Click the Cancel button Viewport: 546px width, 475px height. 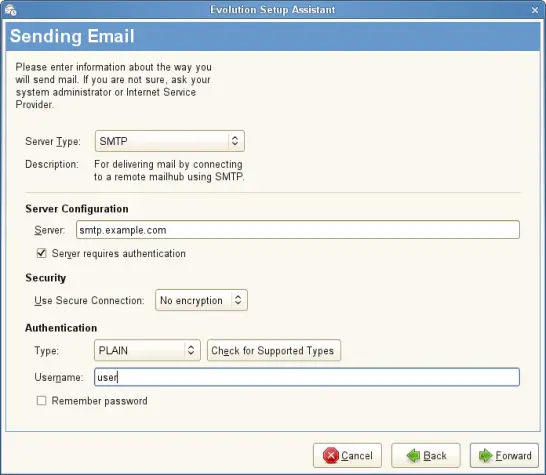pyautogui.click(x=347, y=455)
